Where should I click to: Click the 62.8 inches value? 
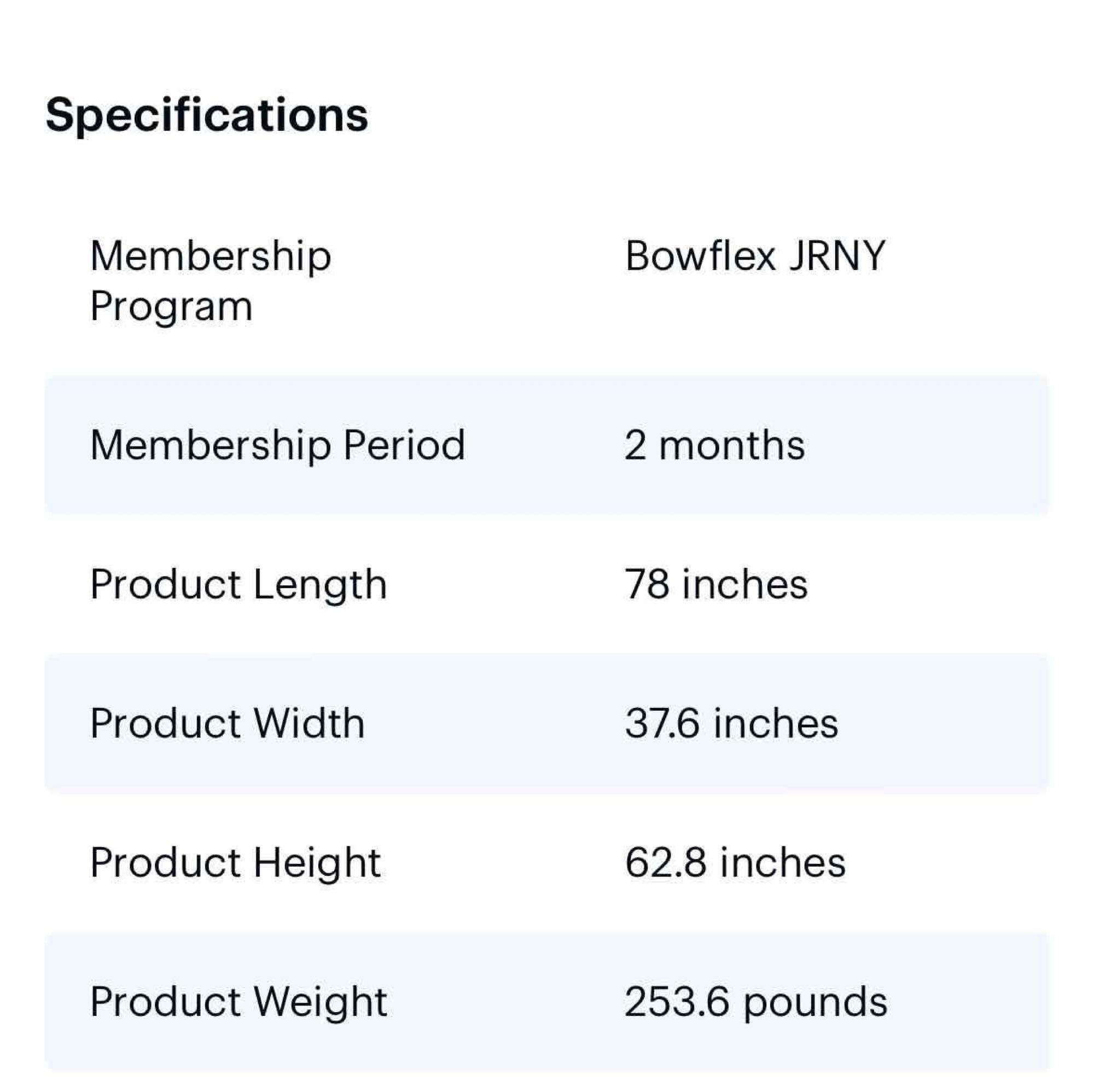tap(735, 863)
